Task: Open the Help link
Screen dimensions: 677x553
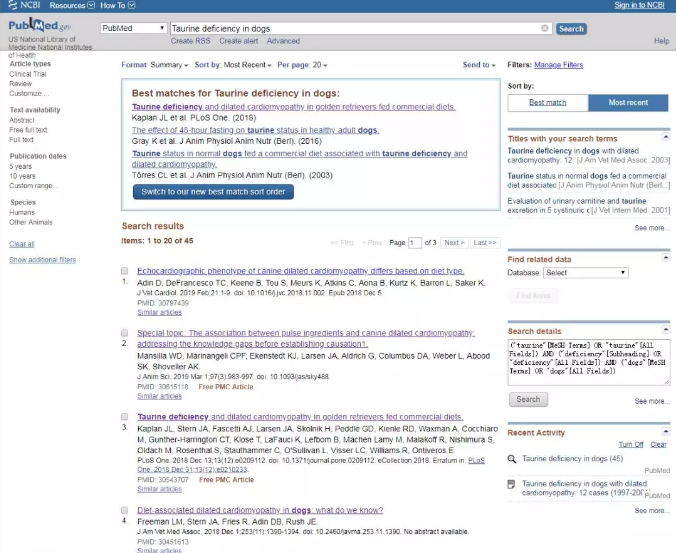Action: coord(661,41)
